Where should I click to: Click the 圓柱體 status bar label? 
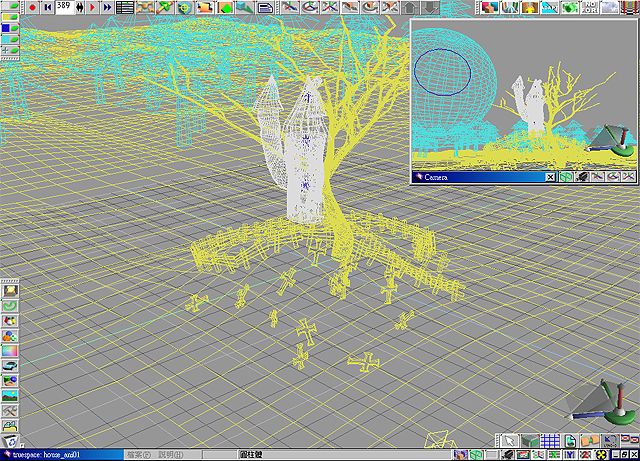tap(250, 454)
